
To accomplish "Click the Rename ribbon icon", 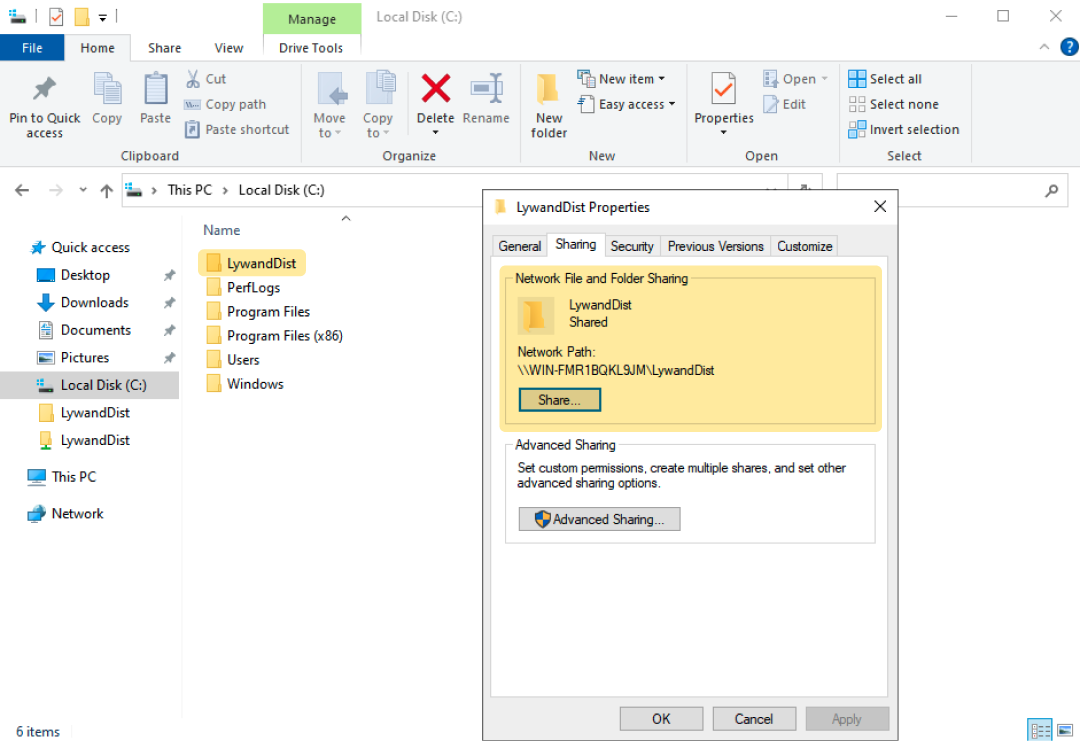I will [x=486, y=89].
